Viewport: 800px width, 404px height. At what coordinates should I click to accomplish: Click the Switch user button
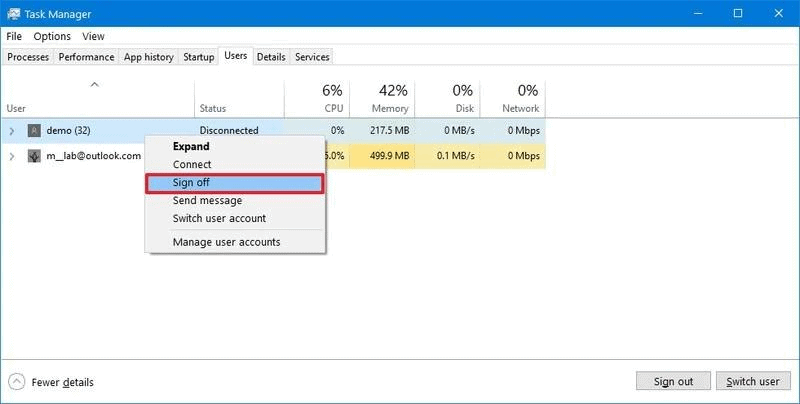753,381
